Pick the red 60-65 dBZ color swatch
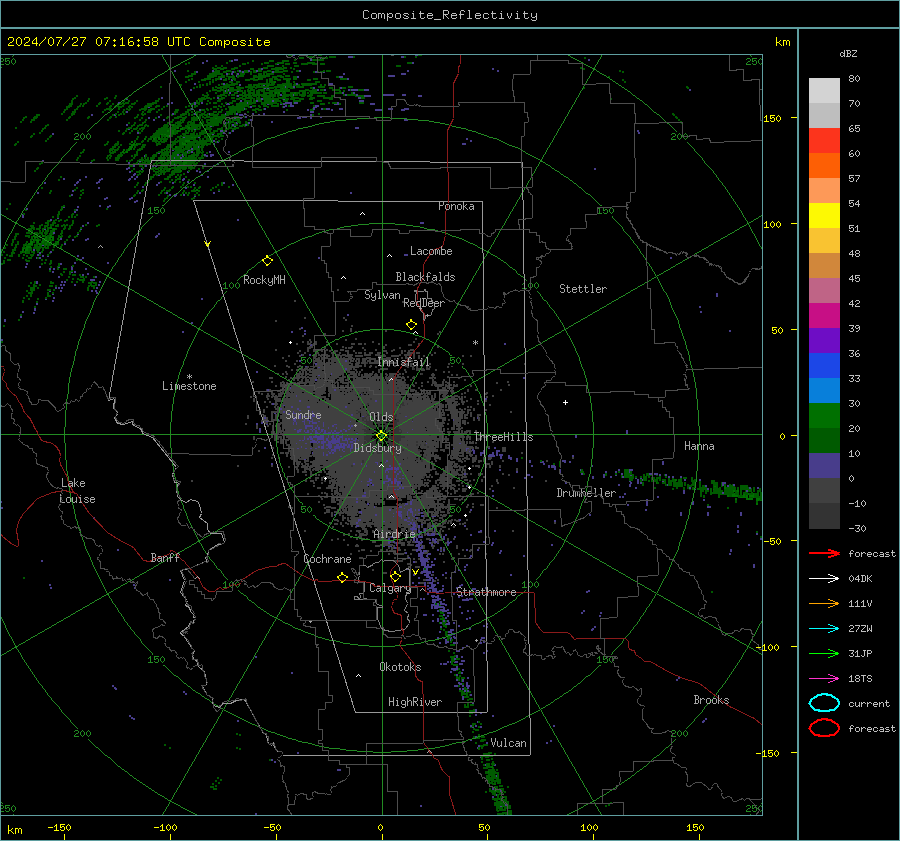The width and height of the screenshot is (900, 841). coord(824,141)
